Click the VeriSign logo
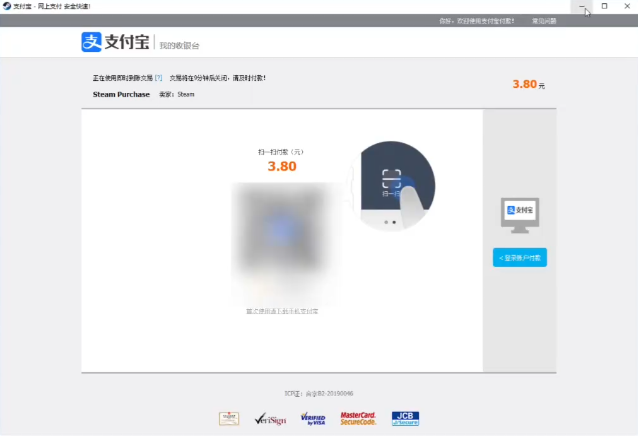Viewport: 638px width, 436px height. (270, 419)
